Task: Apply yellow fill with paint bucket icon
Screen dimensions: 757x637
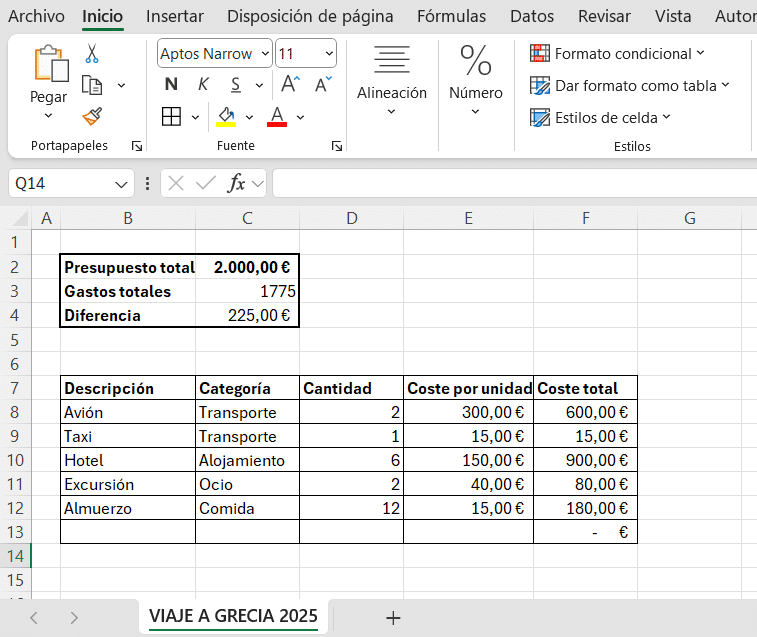Action: [226, 116]
